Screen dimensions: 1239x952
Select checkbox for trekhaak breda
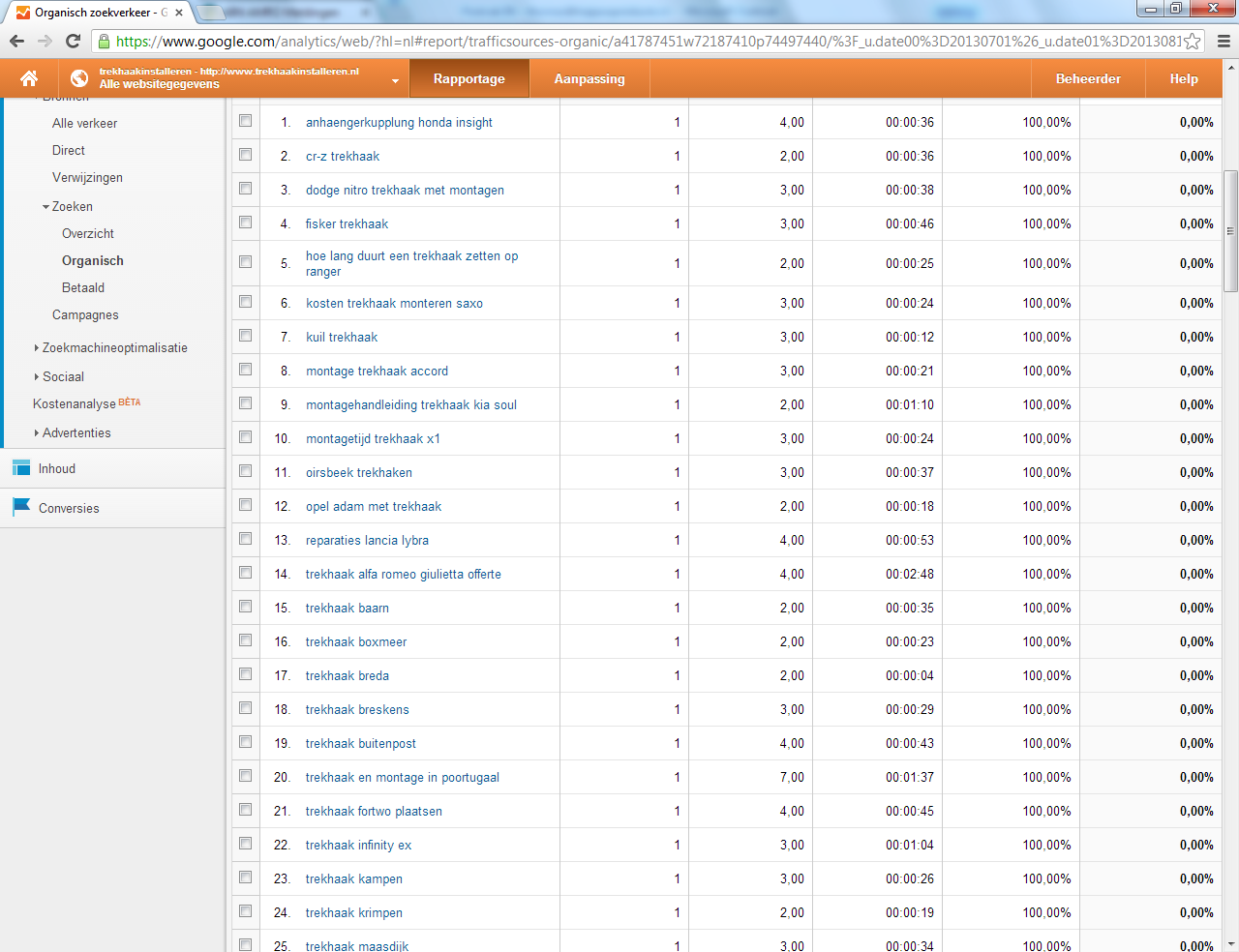[x=246, y=674]
